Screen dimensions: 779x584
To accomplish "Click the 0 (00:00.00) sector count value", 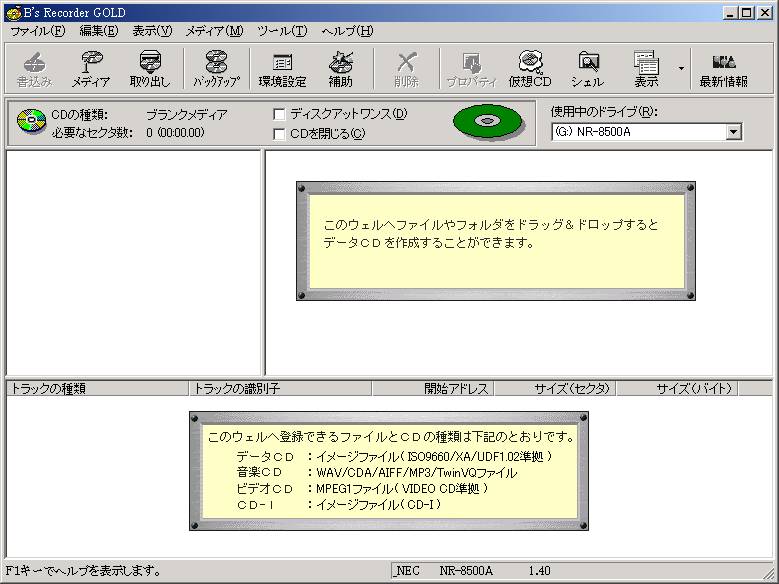I will click(175, 133).
